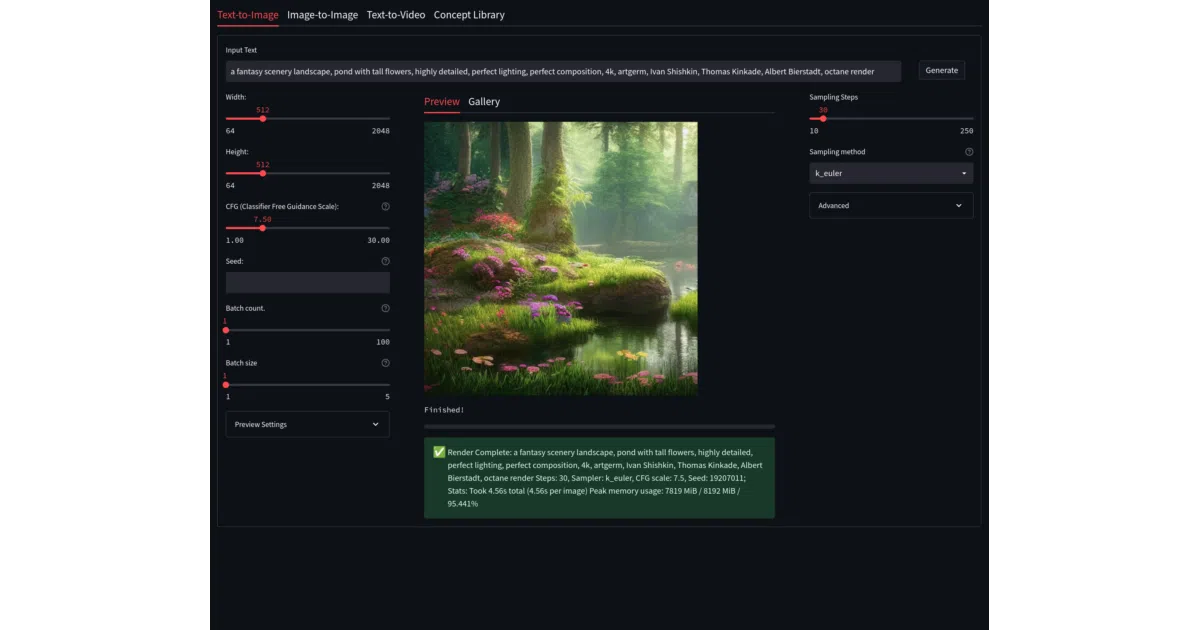This screenshot has width=1200, height=630.
Task: Click the generated forest pond image
Action: click(561, 258)
